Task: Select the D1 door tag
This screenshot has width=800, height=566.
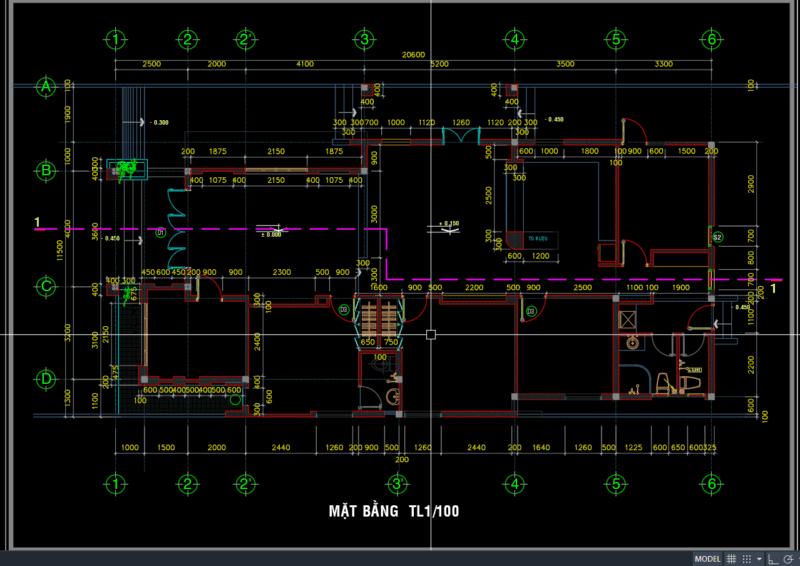Action: coord(159,233)
